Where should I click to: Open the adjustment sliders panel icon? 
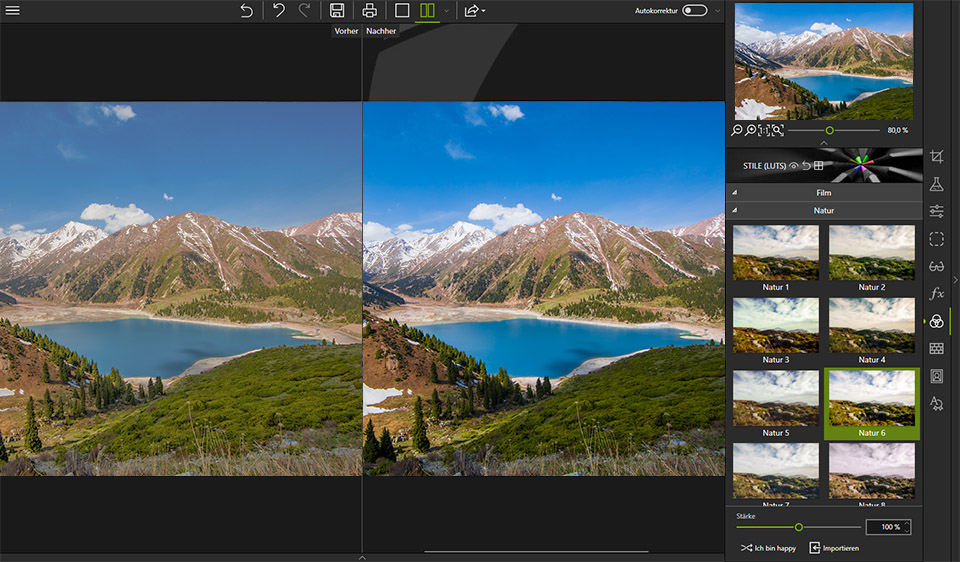[936, 211]
